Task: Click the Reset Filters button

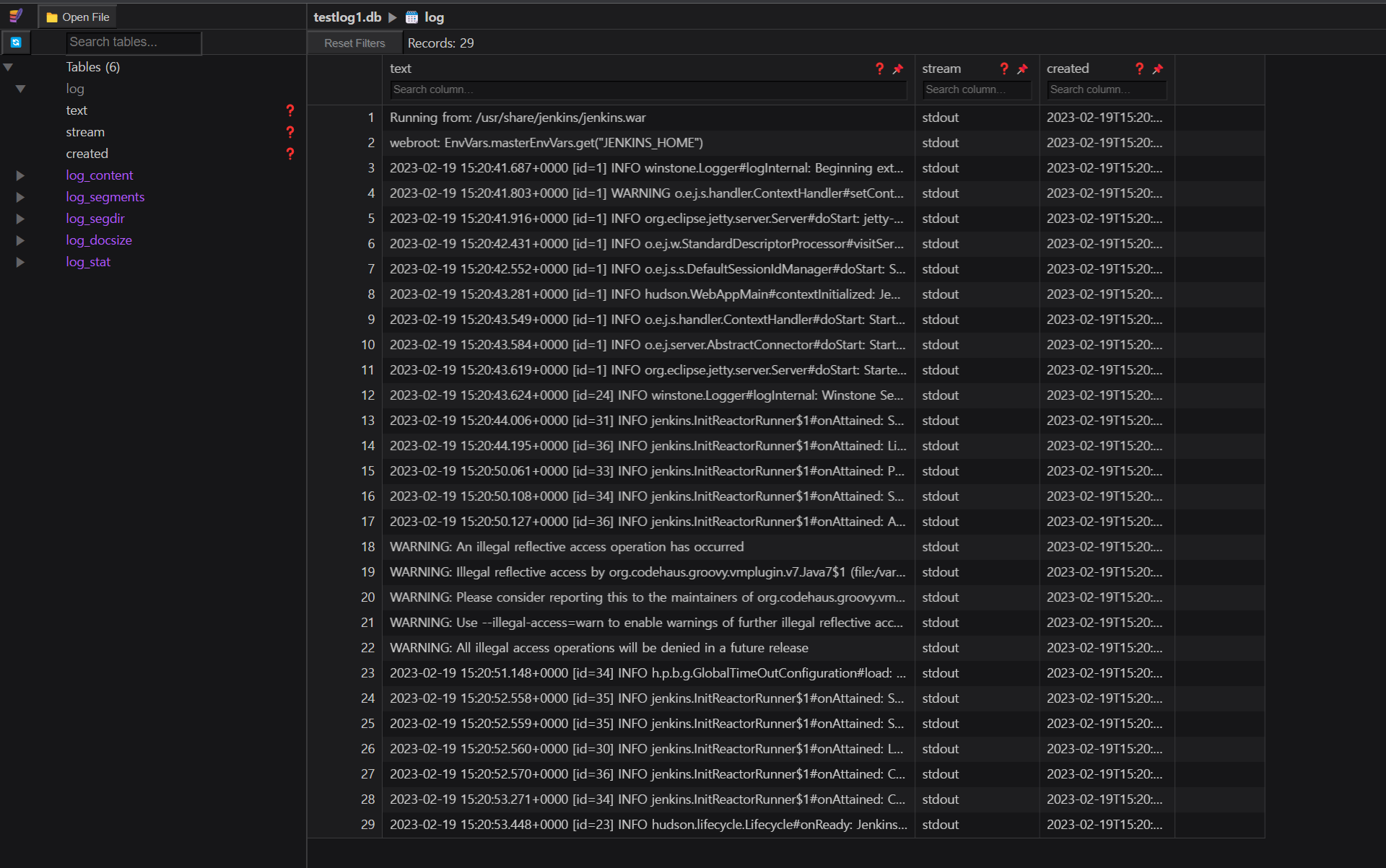Action: point(354,43)
